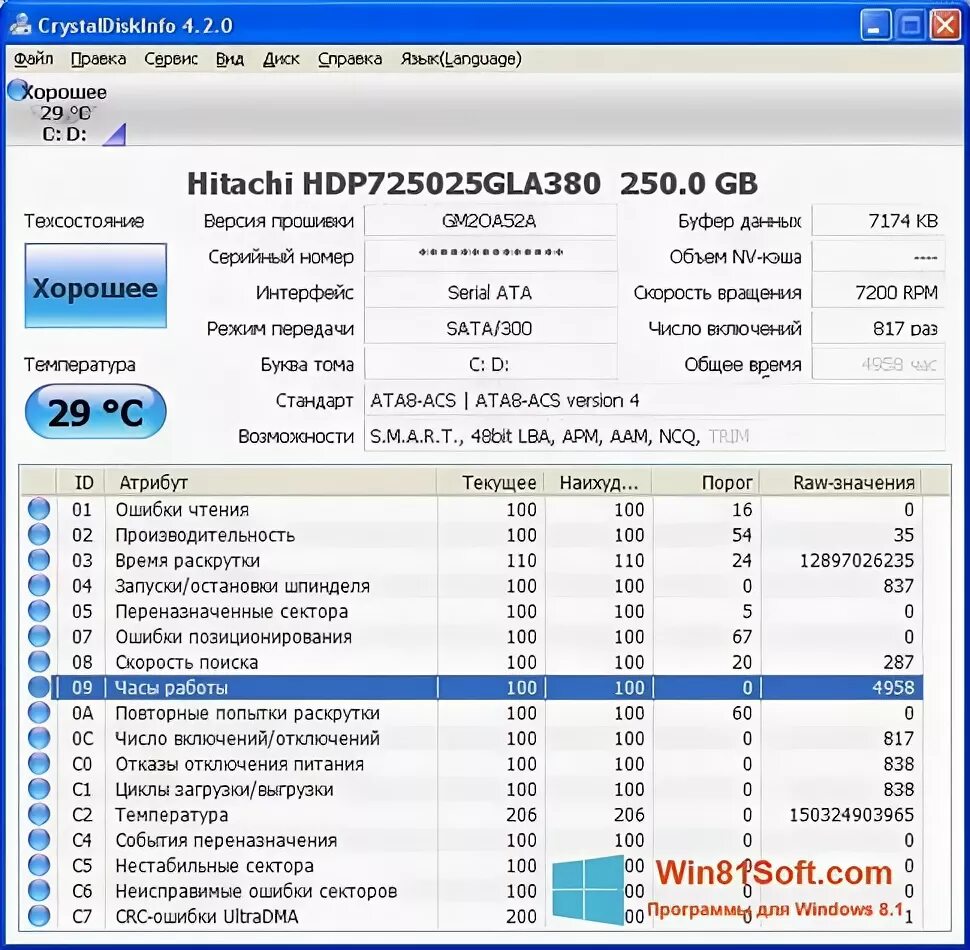Image resolution: width=970 pixels, height=950 pixels.
Task: Click the status icon for 09 Часы работы
Action: tap(38, 687)
